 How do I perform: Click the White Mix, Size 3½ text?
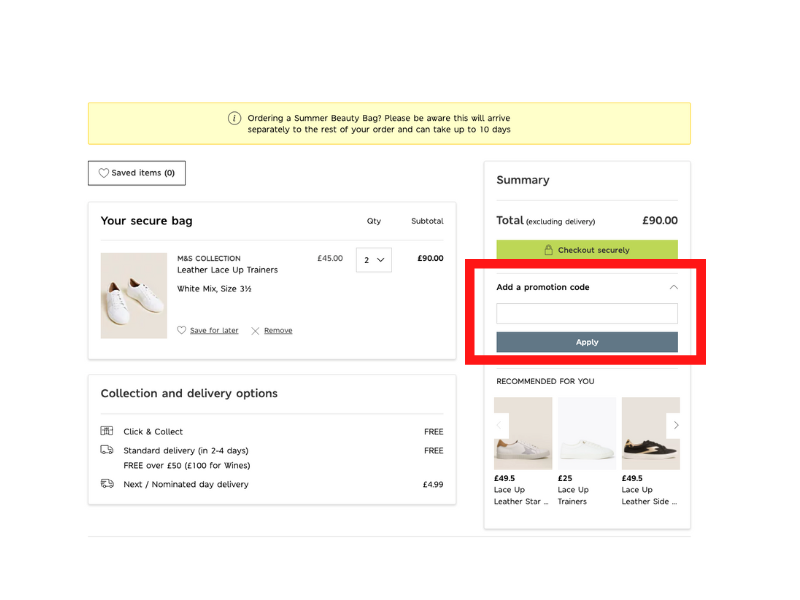click(214, 289)
